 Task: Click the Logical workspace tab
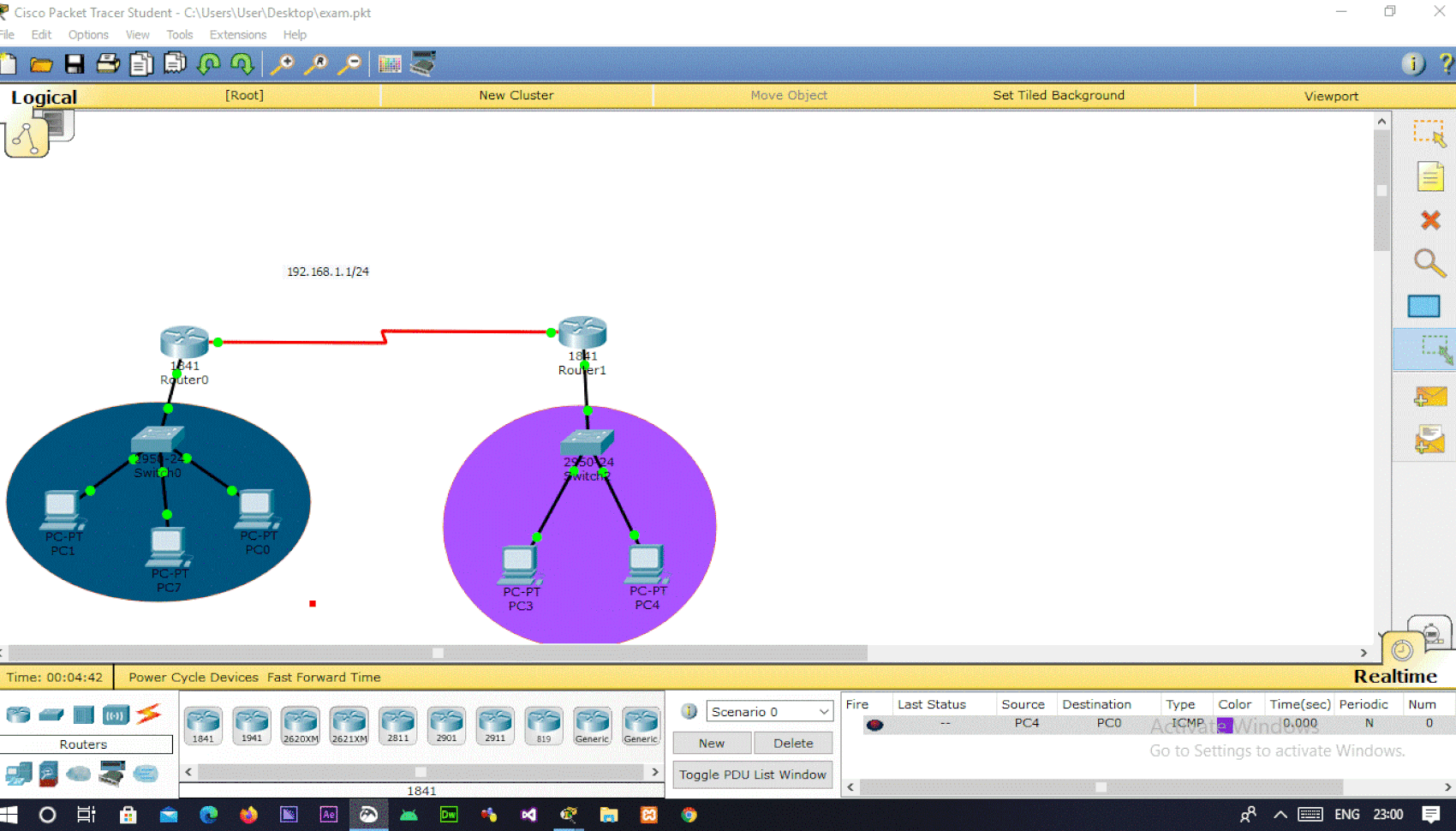[44, 97]
